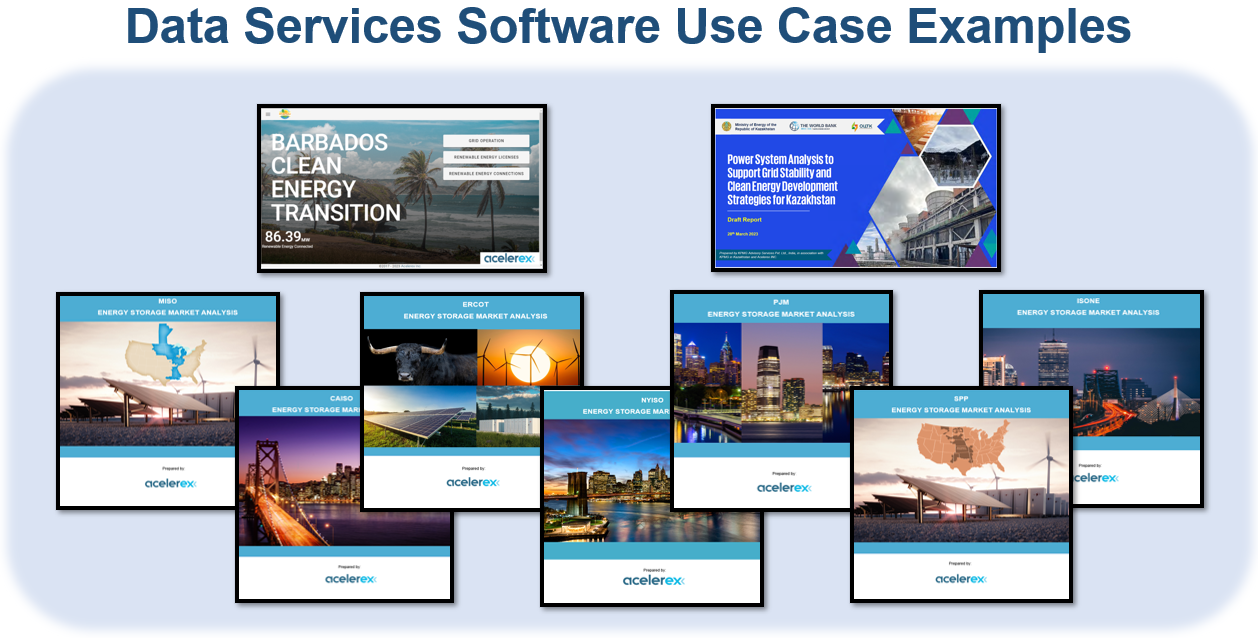Click the Acelerex logo on MISO report
Viewport: 1258px width, 638px height.
pyautogui.click(x=170, y=484)
